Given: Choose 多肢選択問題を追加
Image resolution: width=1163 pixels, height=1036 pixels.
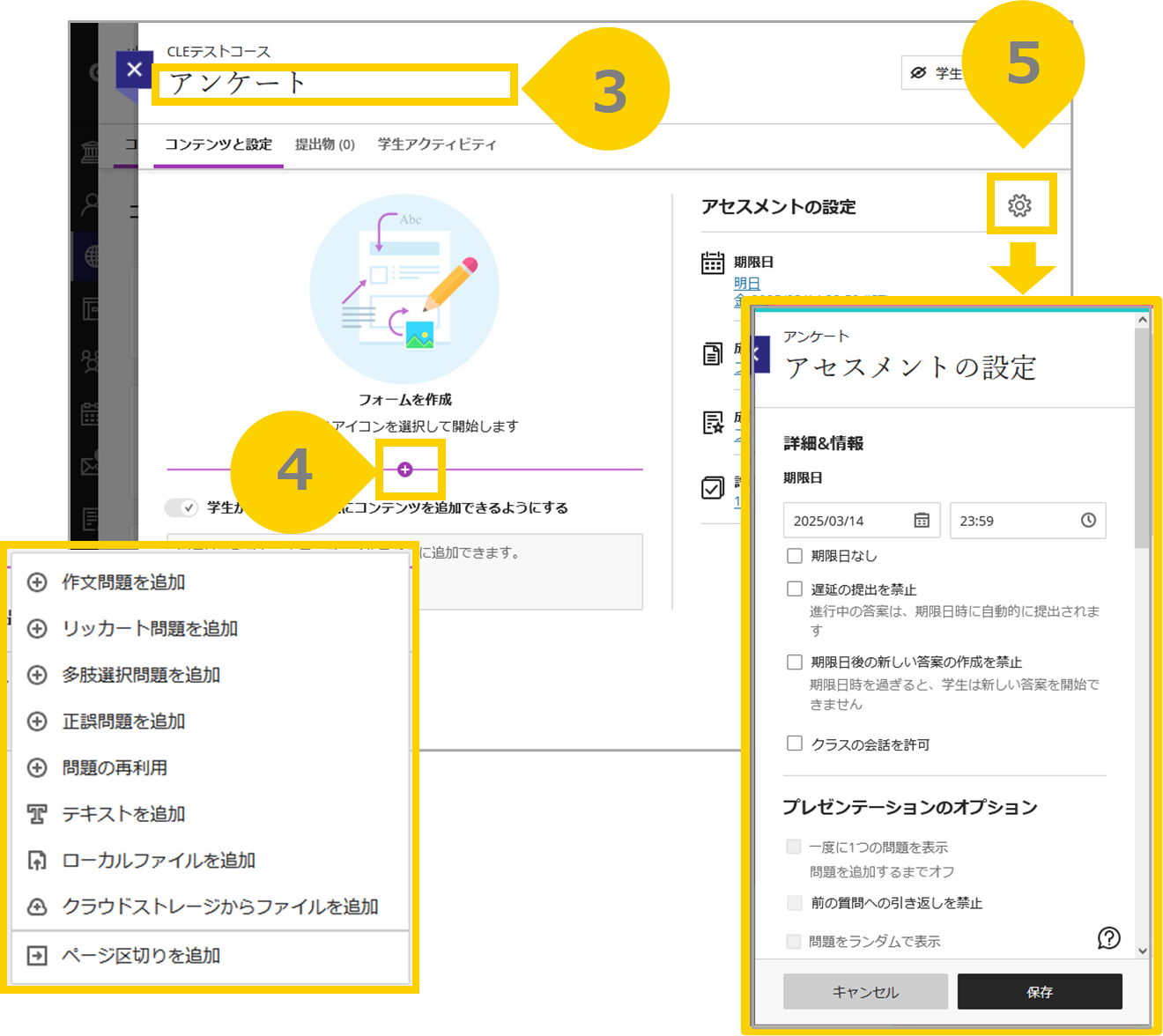Looking at the screenshot, I should pos(210,675).
